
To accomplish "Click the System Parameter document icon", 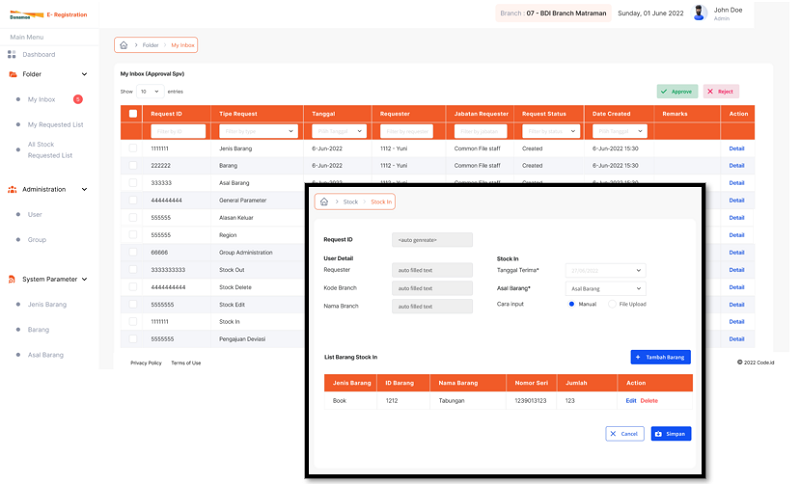I will coord(12,279).
